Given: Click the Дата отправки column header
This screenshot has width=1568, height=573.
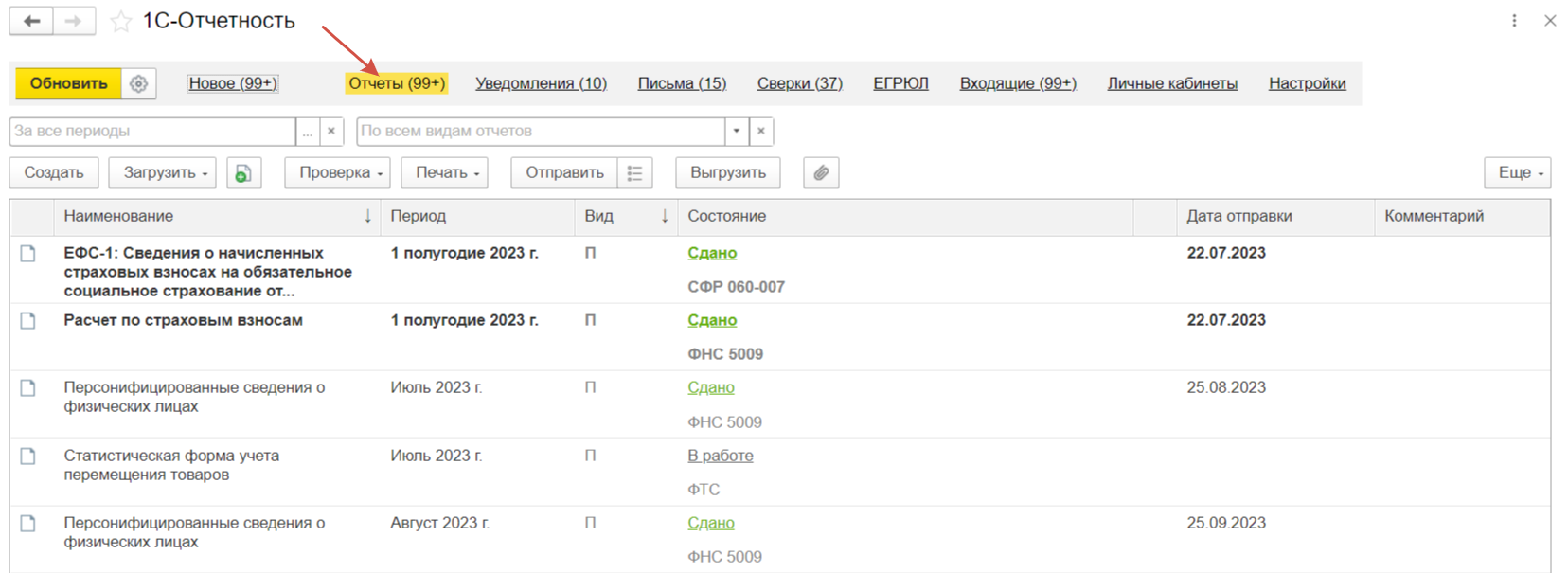Looking at the screenshot, I should pyautogui.click(x=1275, y=216).
